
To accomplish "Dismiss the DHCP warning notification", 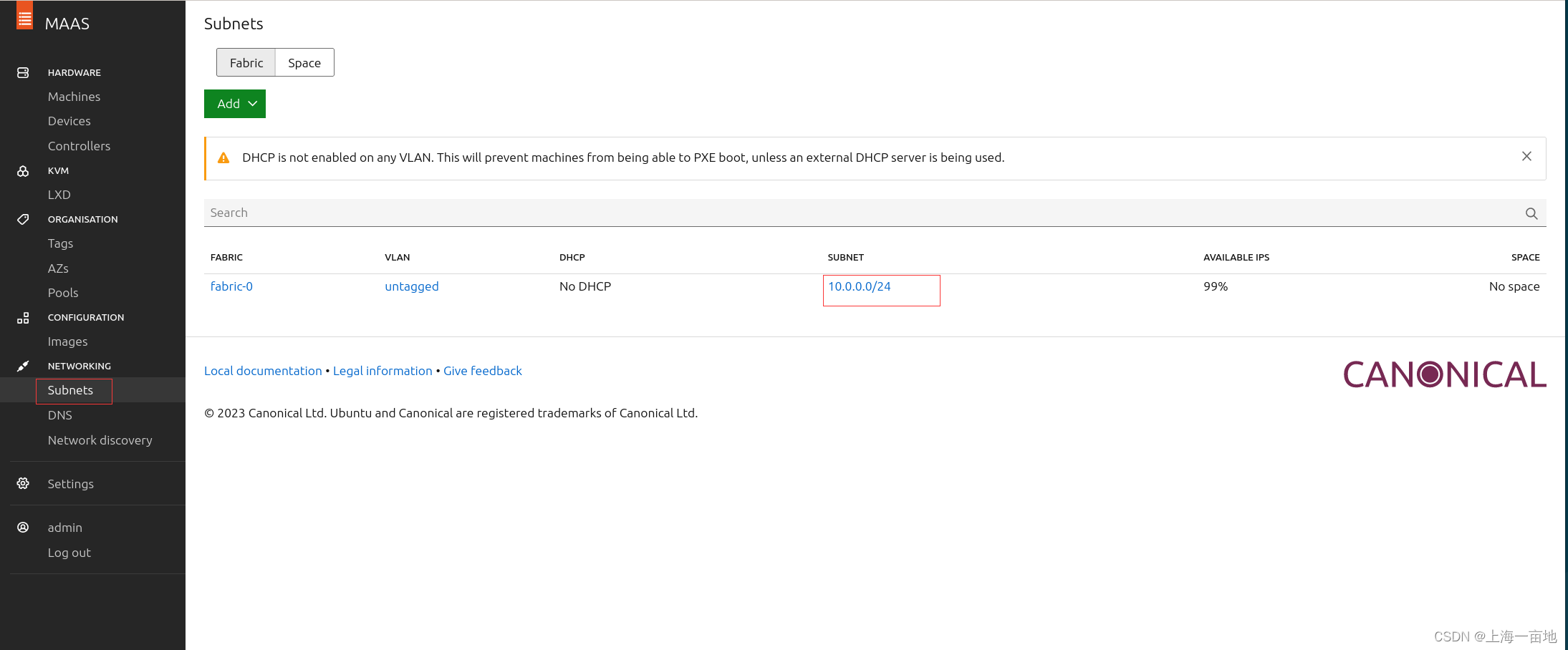I will pyautogui.click(x=1526, y=156).
